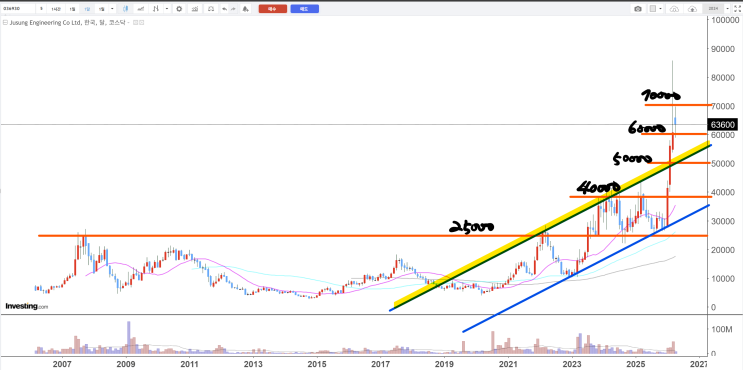Click the red buy button
This screenshot has width=743, height=370.
[x=272, y=9]
